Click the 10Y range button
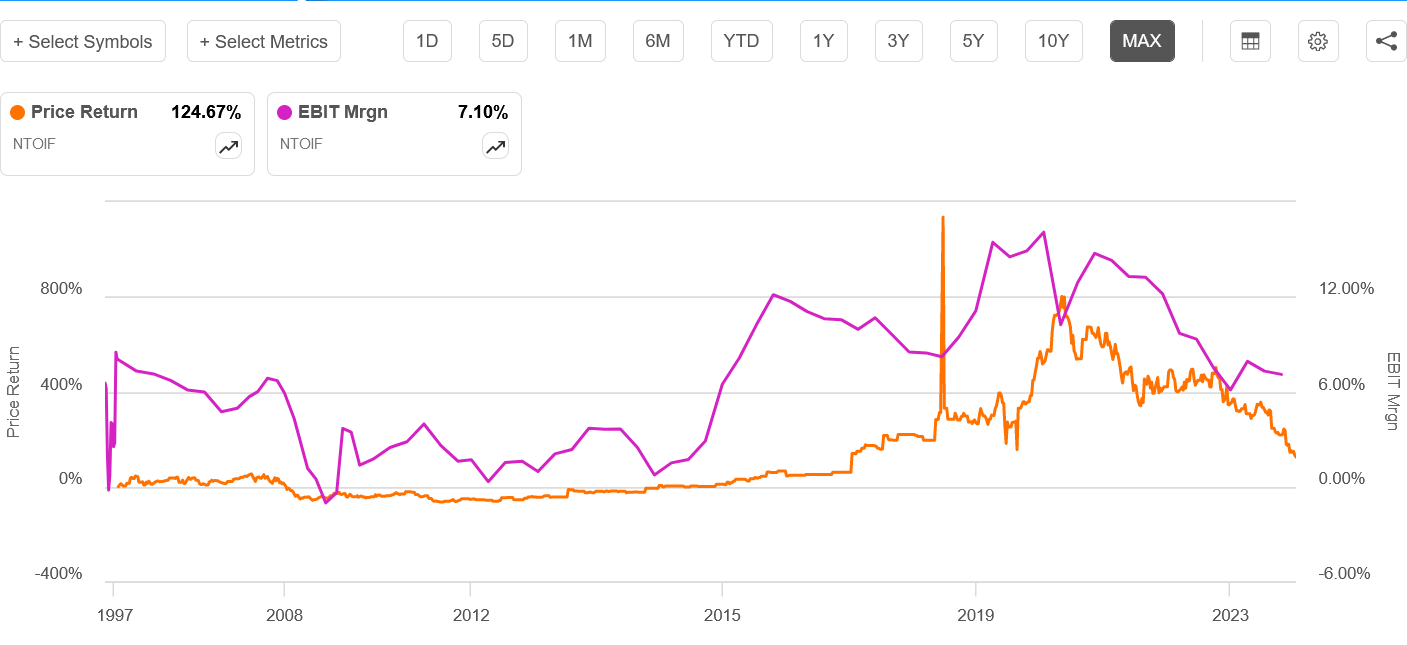The height and width of the screenshot is (645, 1407). point(1053,41)
